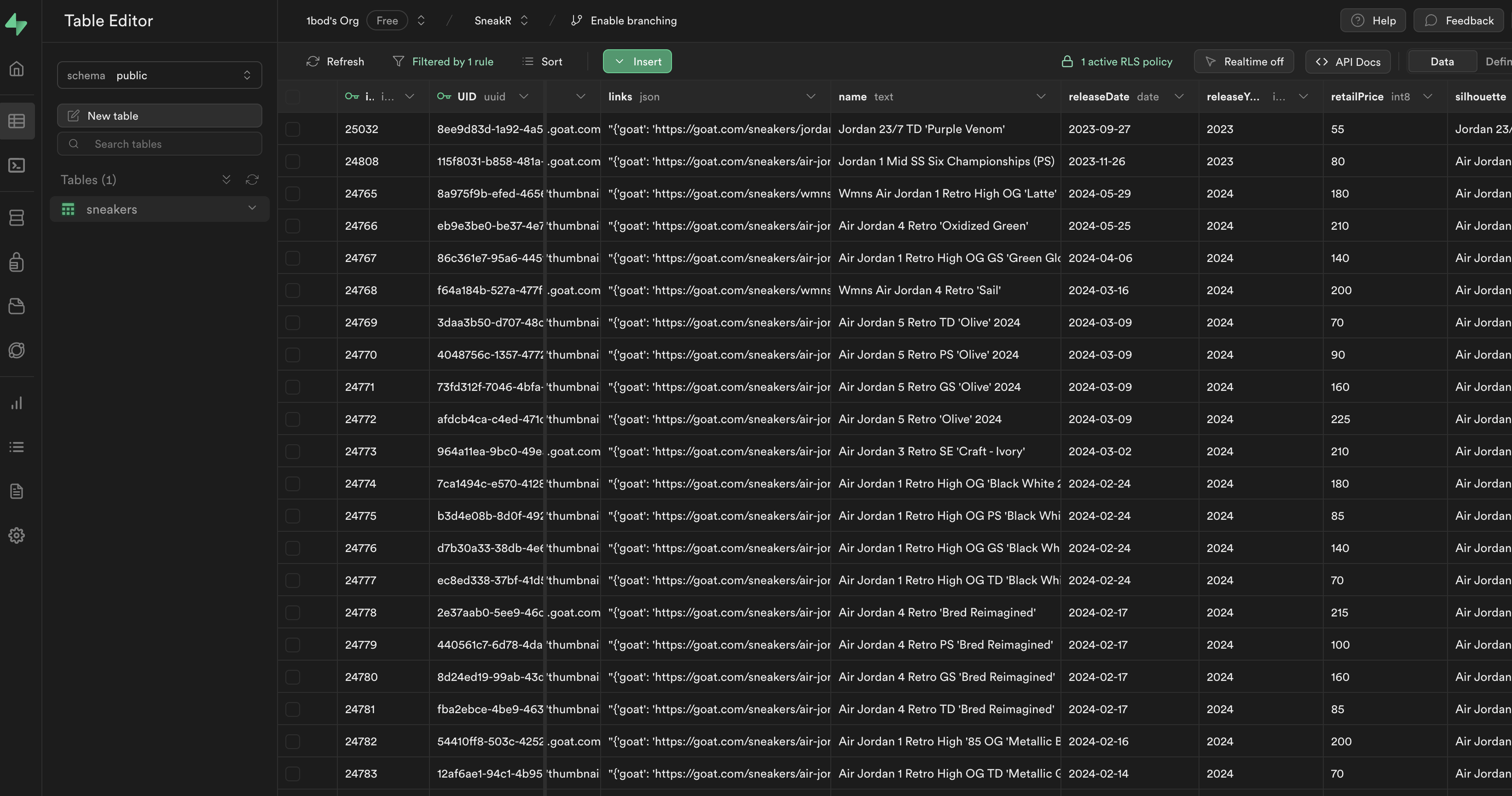Focus the Search tables input field
Viewport: 1512px width, 796px height.
tap(160, 144)
